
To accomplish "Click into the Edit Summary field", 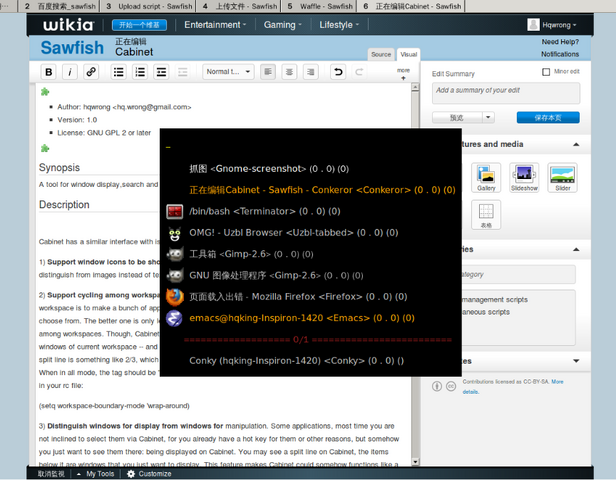I will [x=506, y=93].
